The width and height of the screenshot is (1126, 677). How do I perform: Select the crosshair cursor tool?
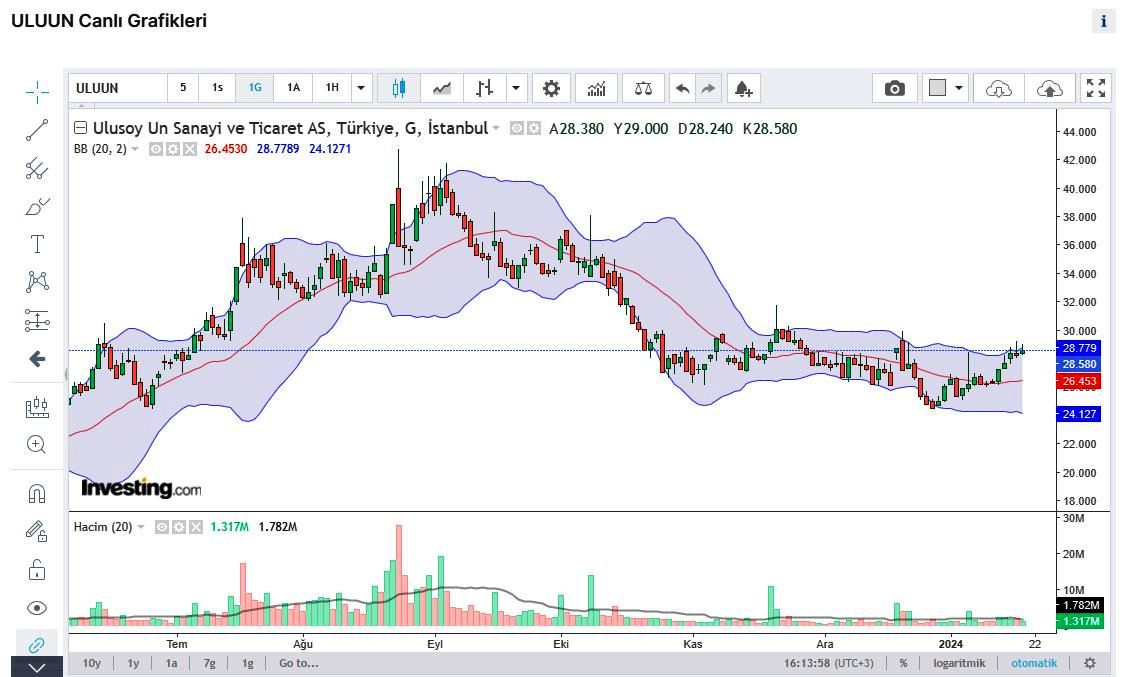[37, 91]
